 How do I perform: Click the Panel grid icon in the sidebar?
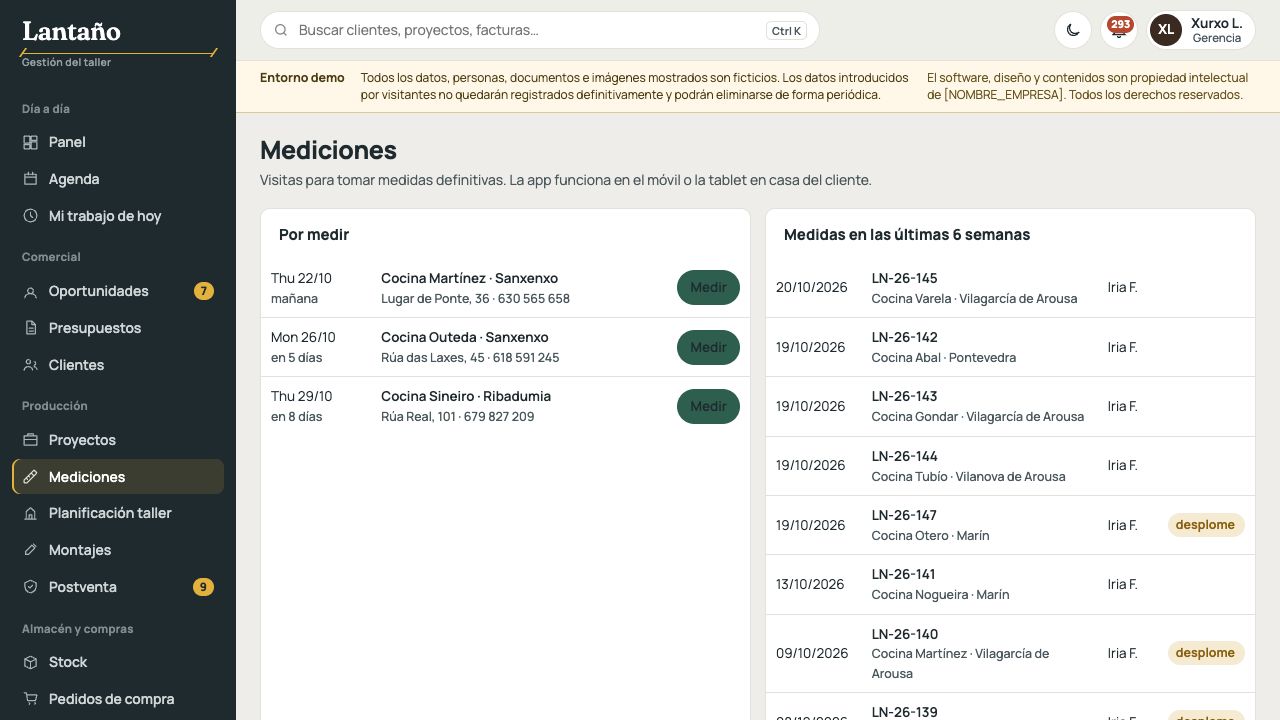click(30, 142)
